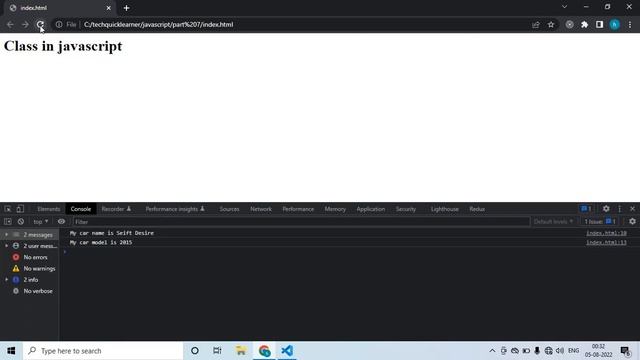The height and width of the screenshot is (360, 640).
Task: Go back to previous page
Action: coord(10,24)
